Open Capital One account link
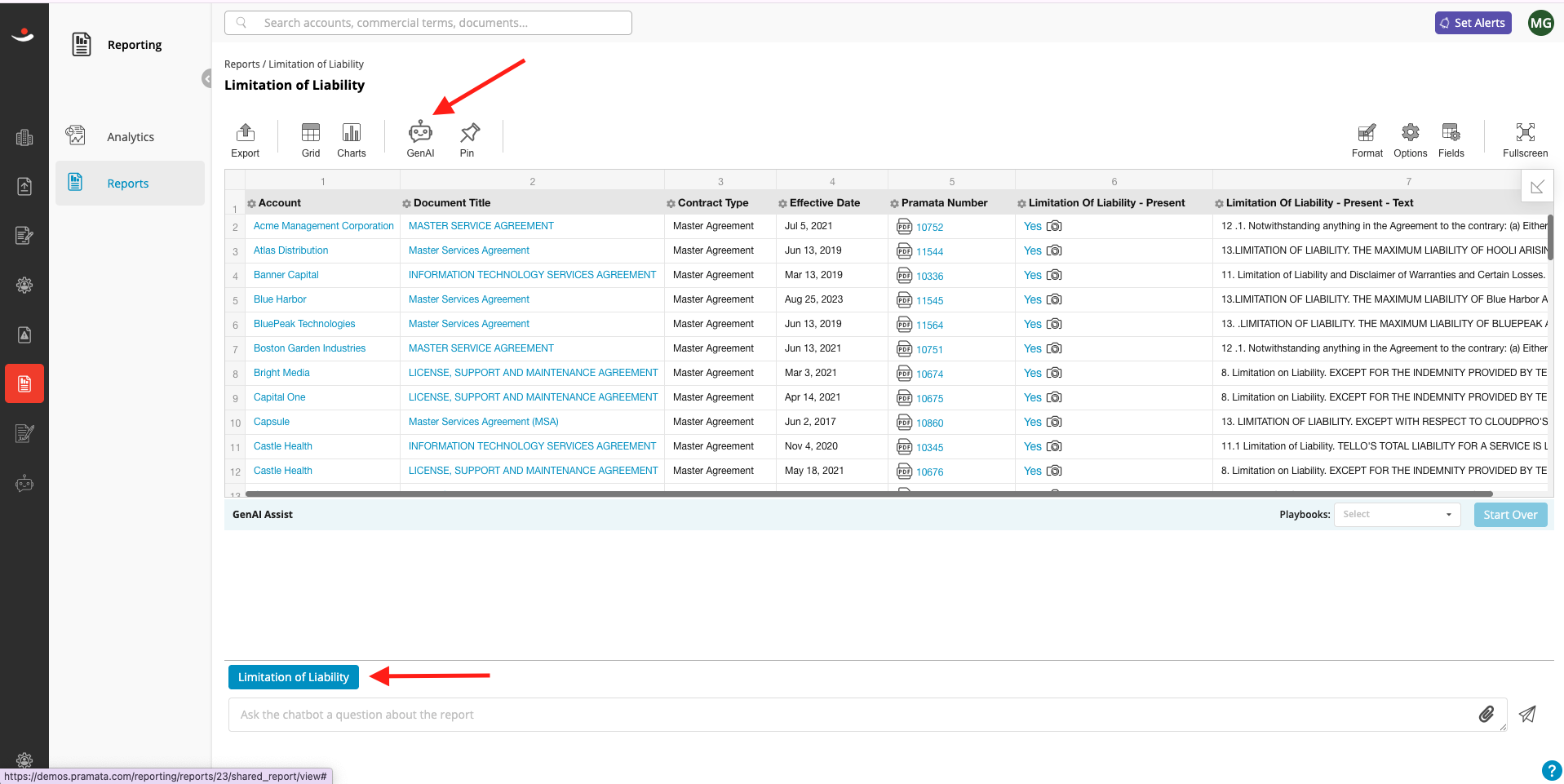This screenshot has height=784, width=1564. click(279, 397)
